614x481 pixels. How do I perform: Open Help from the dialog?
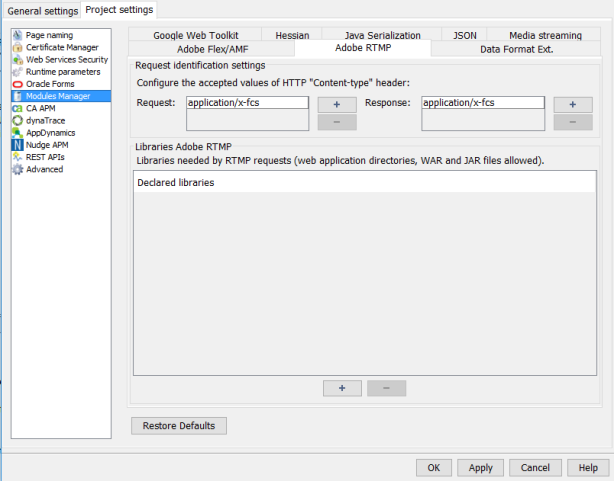[588, 468]
